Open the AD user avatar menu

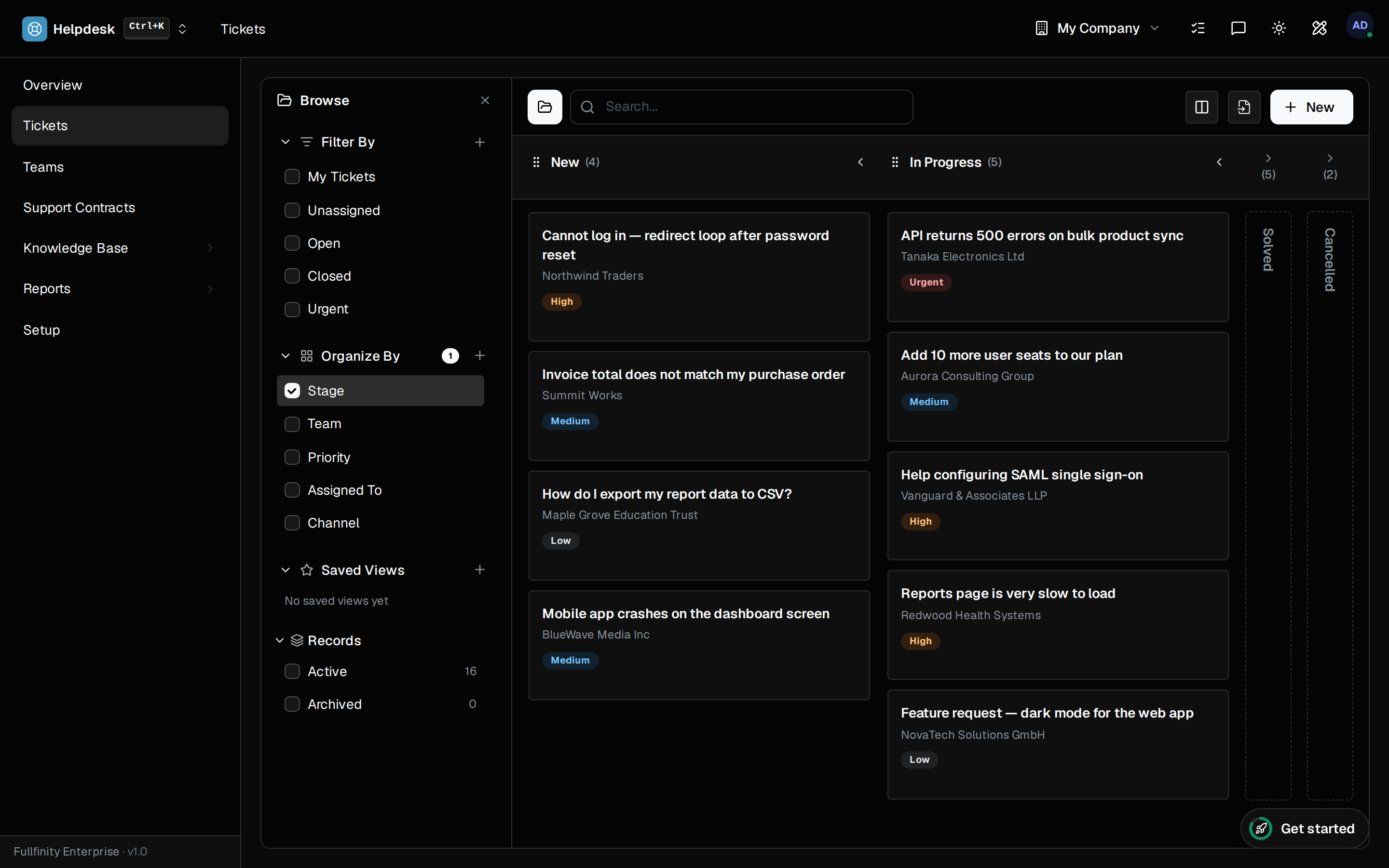tap(1360, 26)
